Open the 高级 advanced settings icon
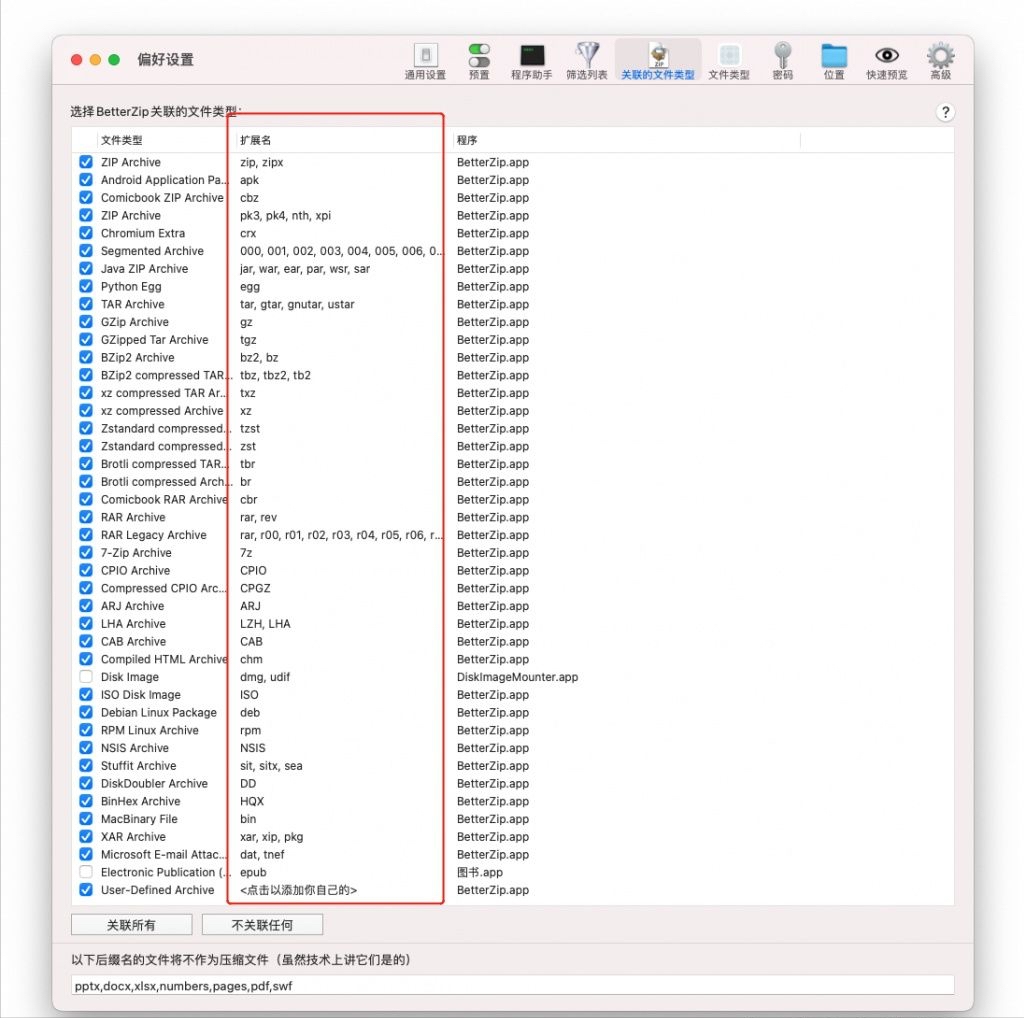 938,58
